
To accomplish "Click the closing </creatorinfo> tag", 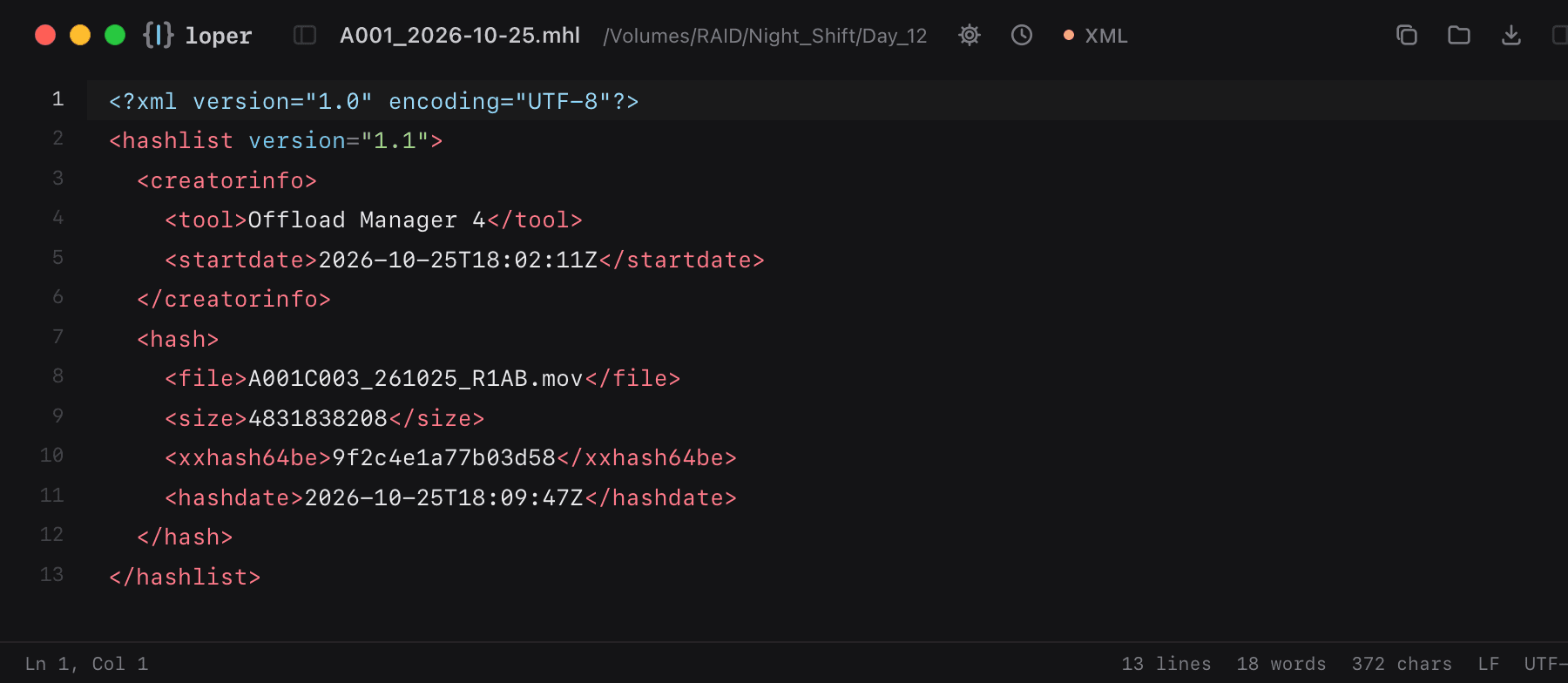I will click(233, 299).
